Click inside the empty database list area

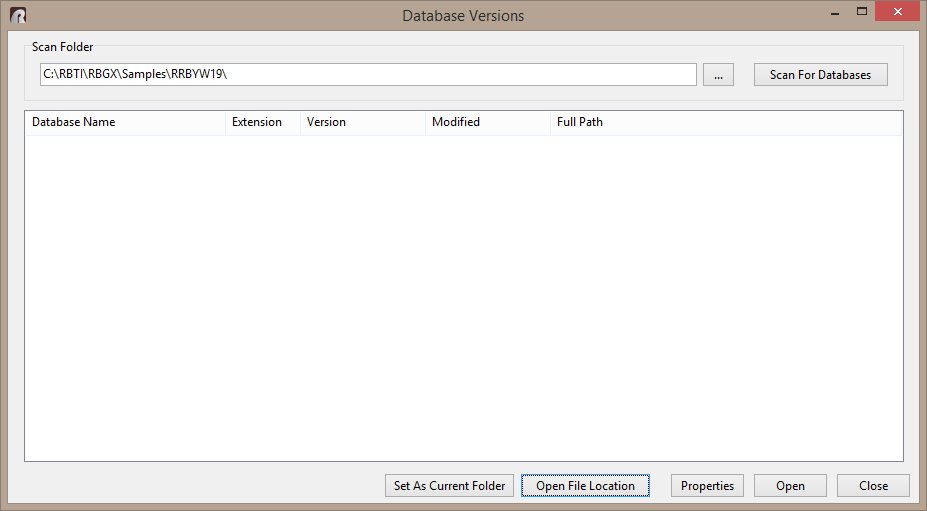(463, 298)
